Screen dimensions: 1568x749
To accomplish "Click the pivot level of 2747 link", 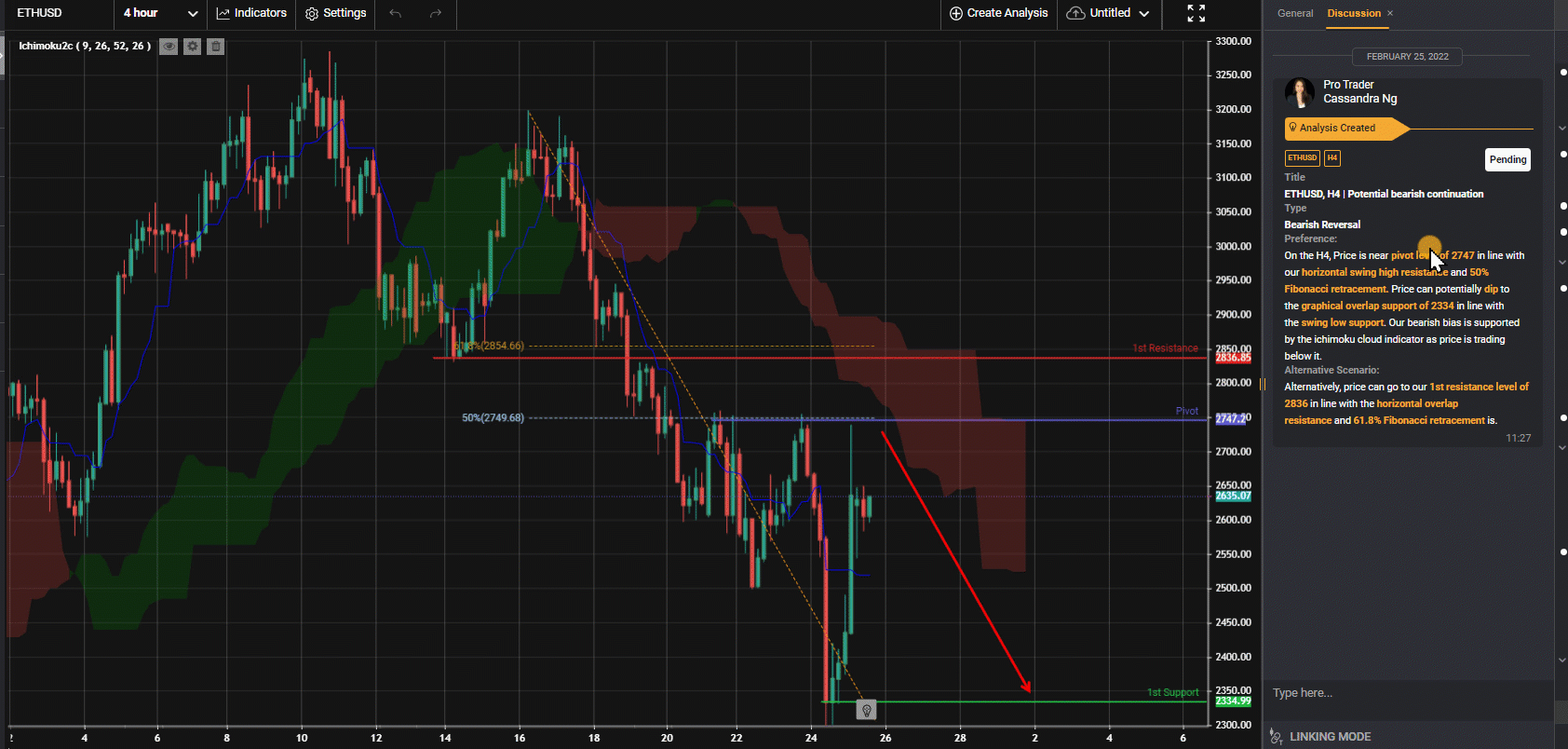I will tap(1432, 255).
